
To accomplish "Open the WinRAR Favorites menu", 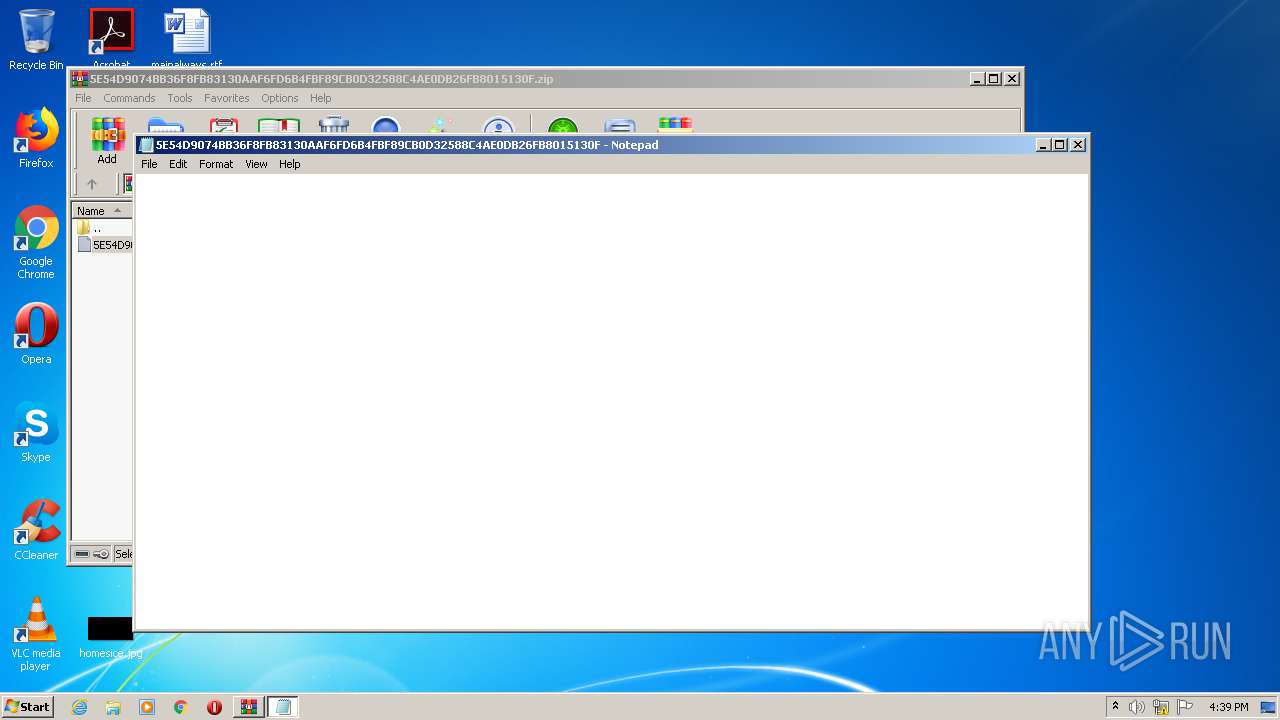I will pos(227,98).
